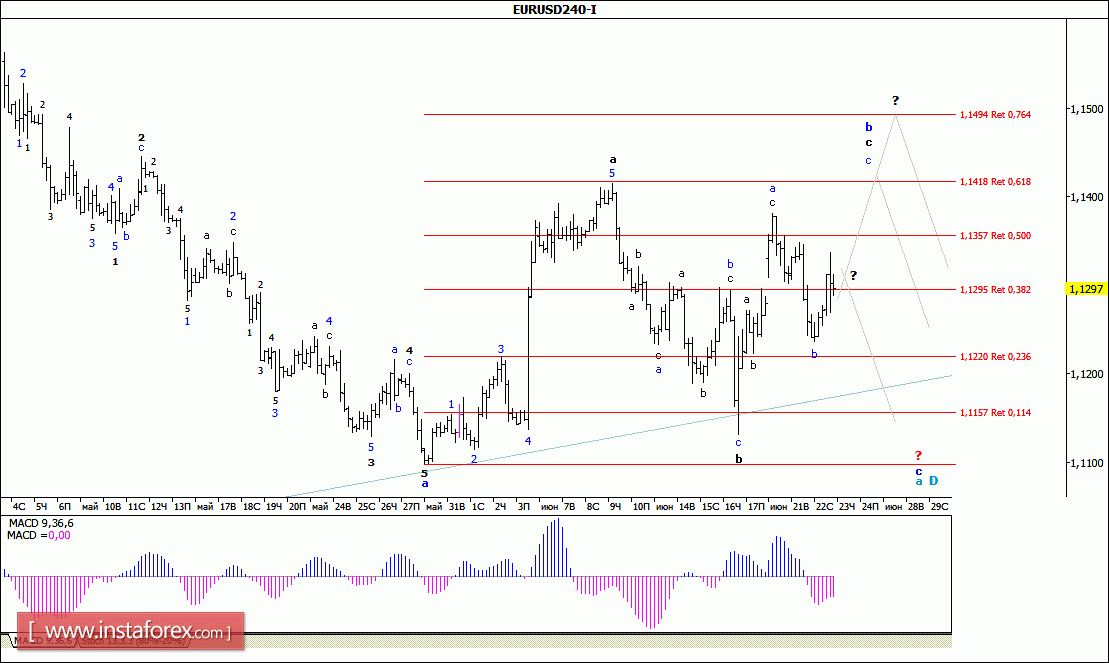Viewport: 1109px width, 663px height.
Task: Click the 1С date on the time axis
Action: (x=478, y=507)
